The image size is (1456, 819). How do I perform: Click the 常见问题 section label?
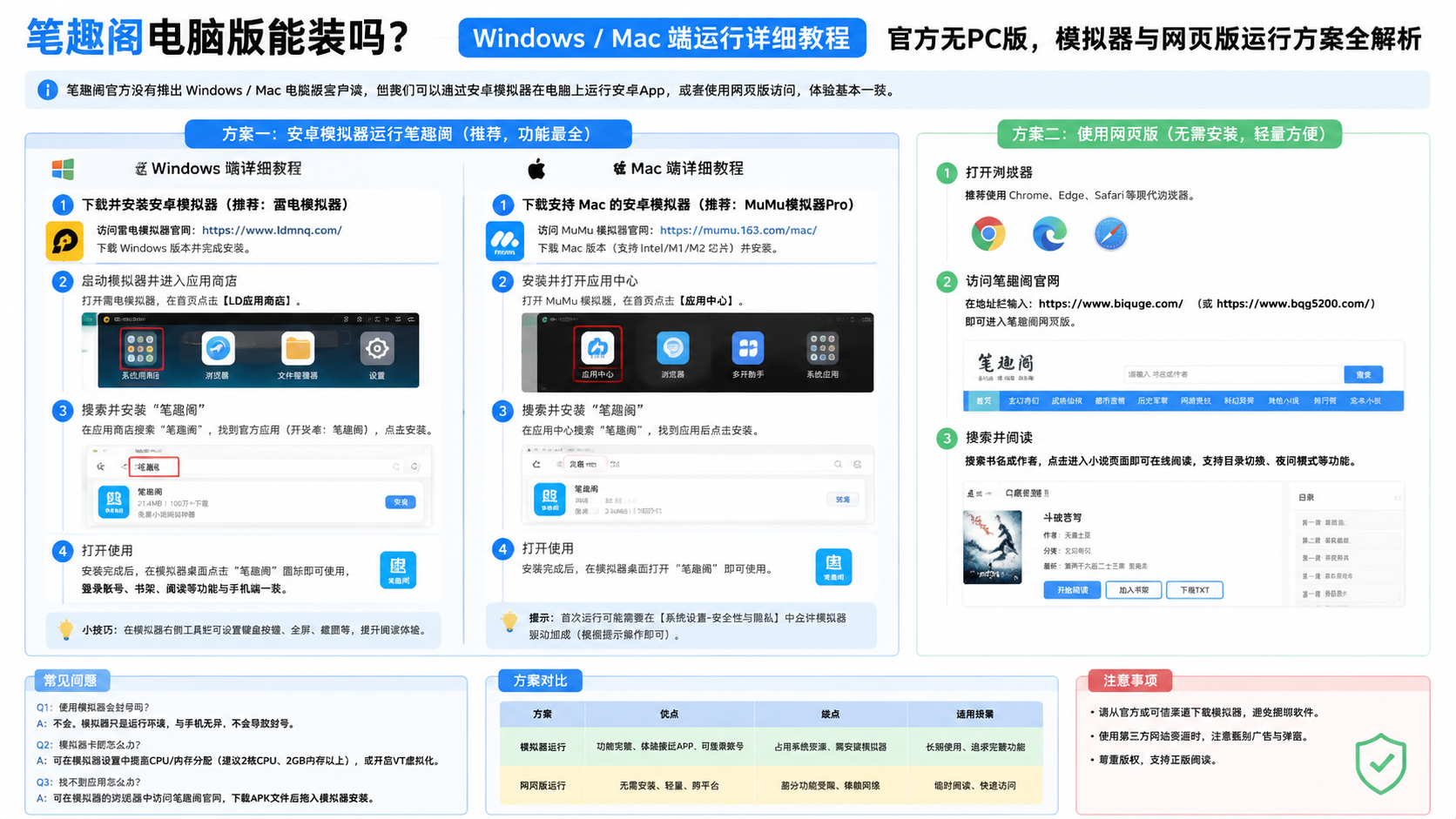pyautogui.click(x=71, y=681)
